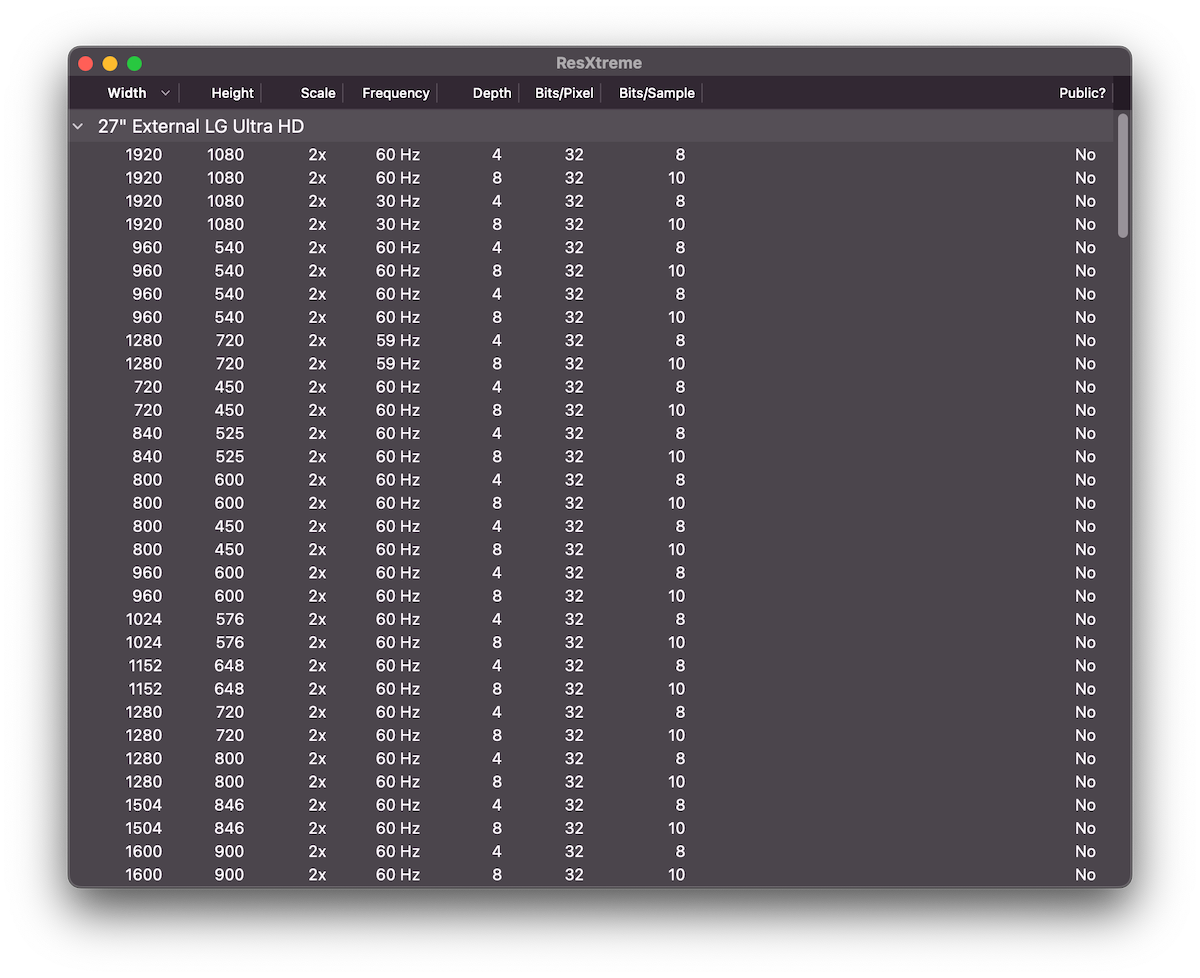Sort by the Bits/Pixel column
This screenshot has height=978, width=1200.
[564, 93]
